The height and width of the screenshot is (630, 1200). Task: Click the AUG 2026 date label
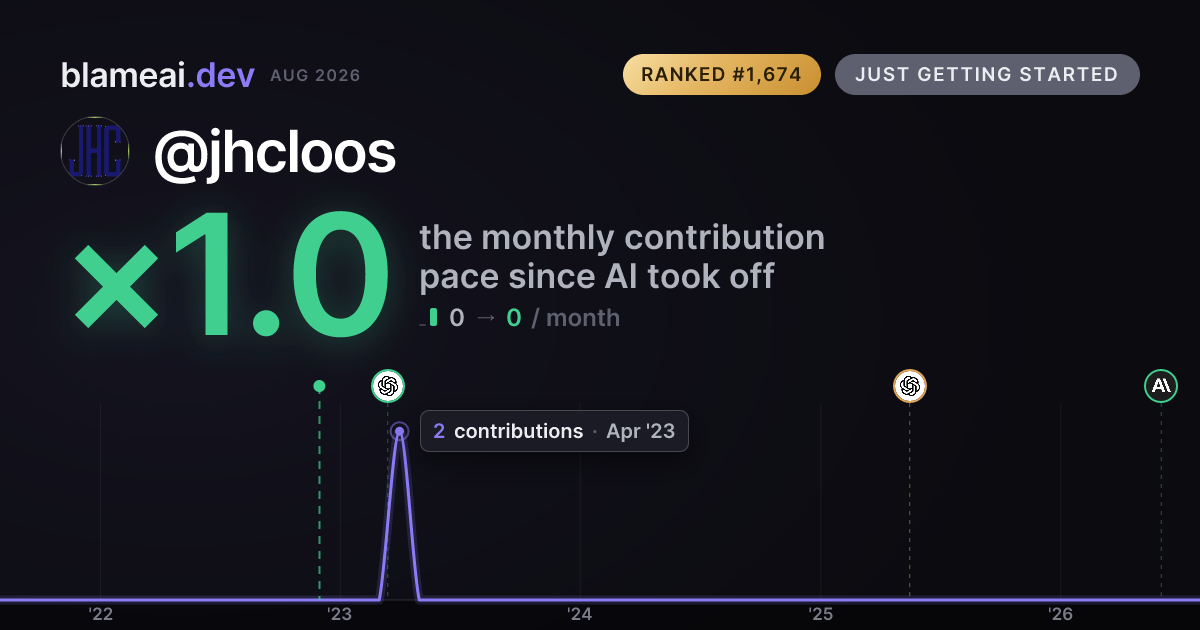315,76
